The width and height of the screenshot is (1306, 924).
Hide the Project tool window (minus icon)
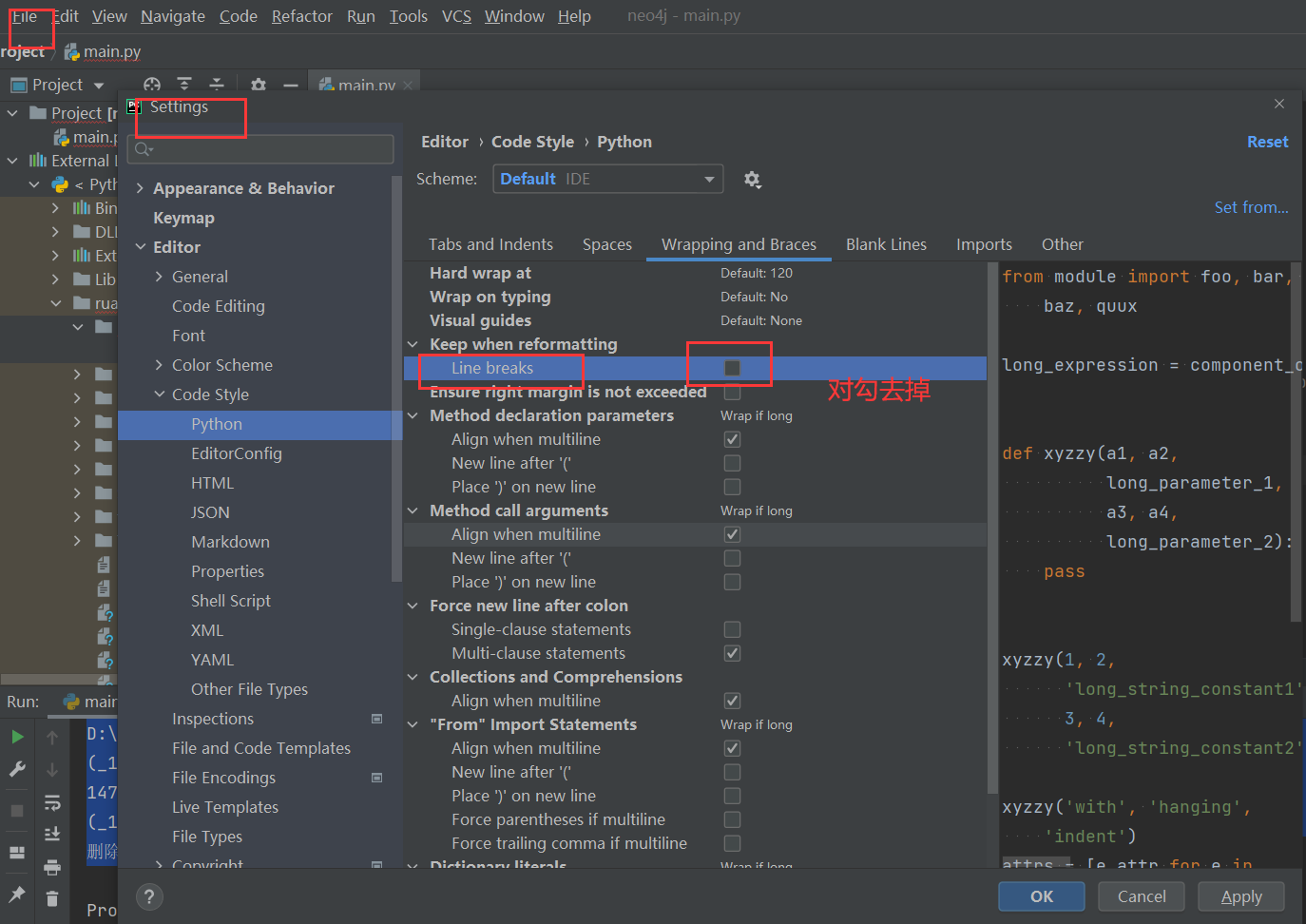coord(291,85)
